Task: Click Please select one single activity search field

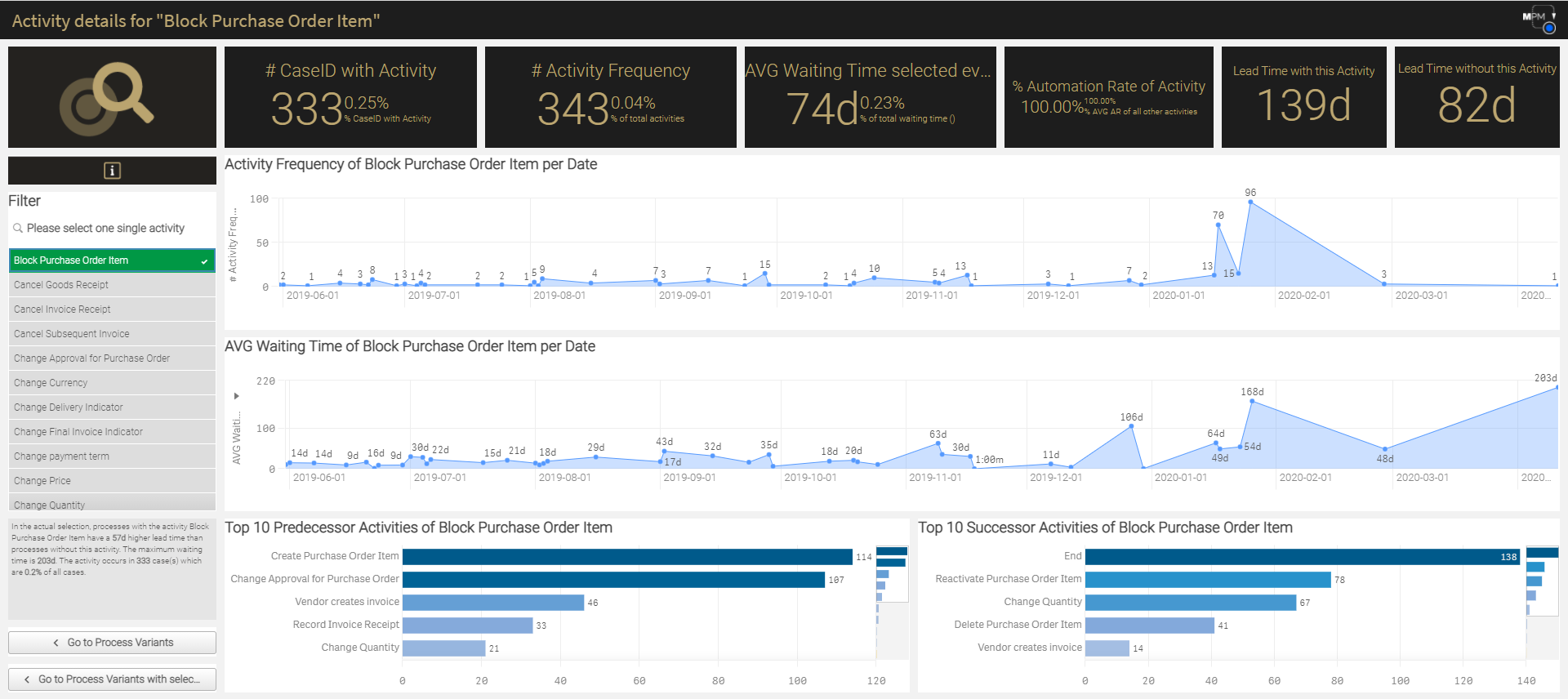Action: tap(112, 229)
